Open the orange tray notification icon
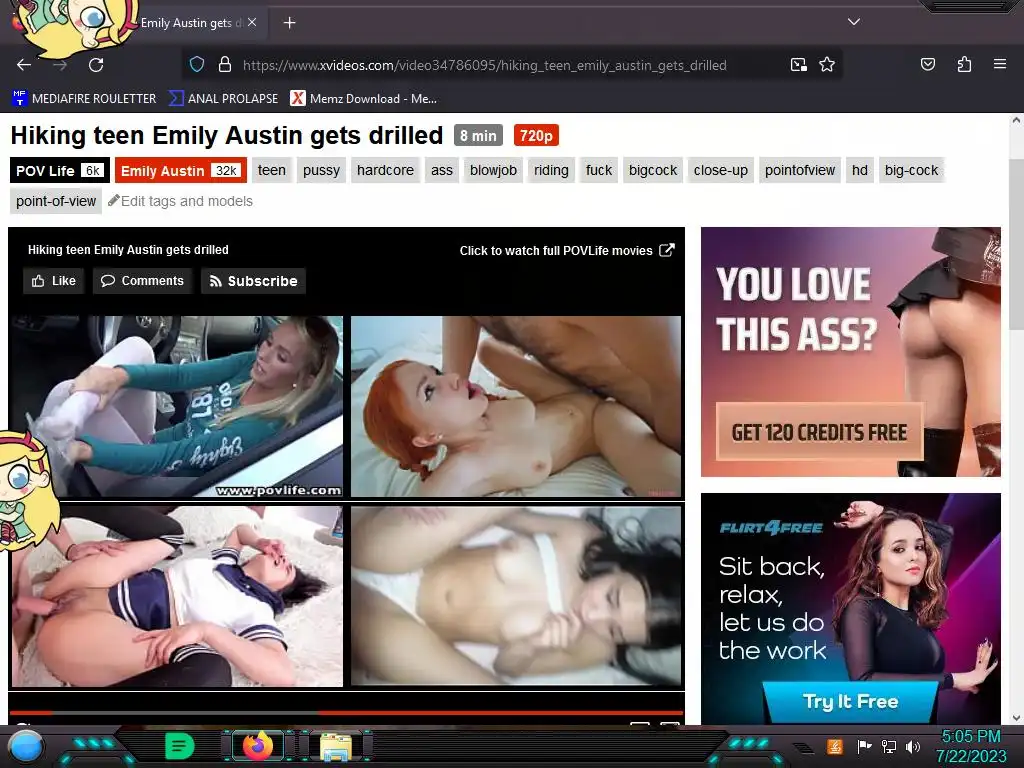This screenshot has width=1024, height=768. pos(835,746)
